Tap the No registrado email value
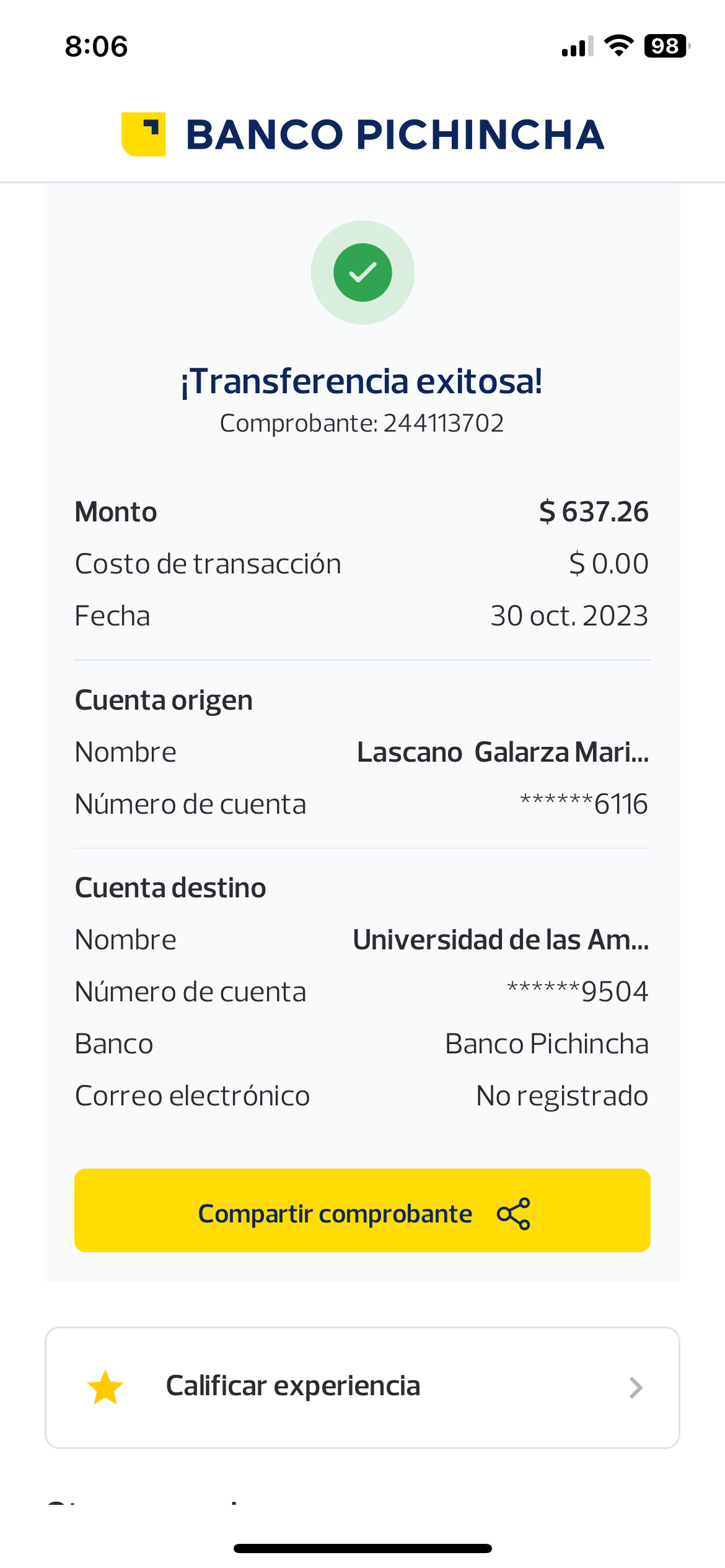This screenshot has width=725, height=1568. [x=561, y=1096]
